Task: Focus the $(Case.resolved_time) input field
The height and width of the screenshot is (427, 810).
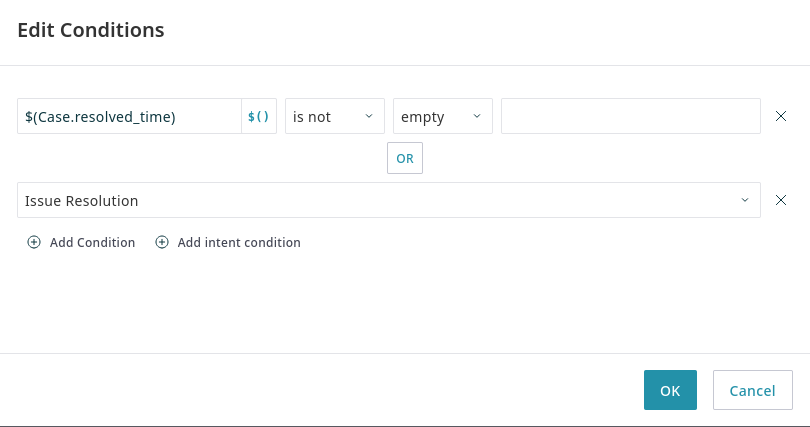Action: pos(129,116)
